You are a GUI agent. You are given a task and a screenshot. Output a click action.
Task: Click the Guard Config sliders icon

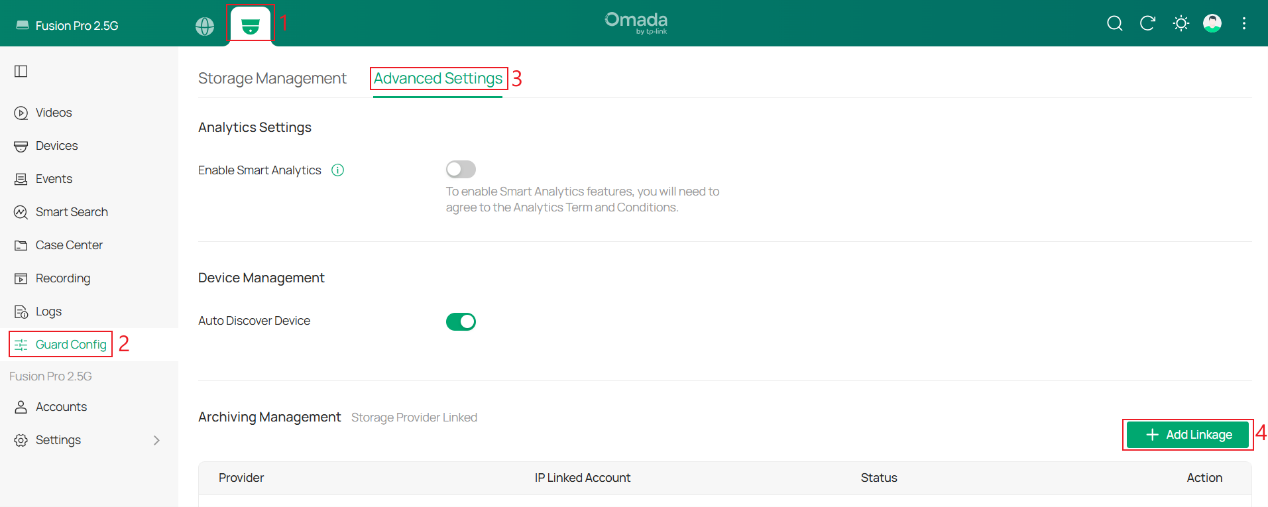pos(21,345)
